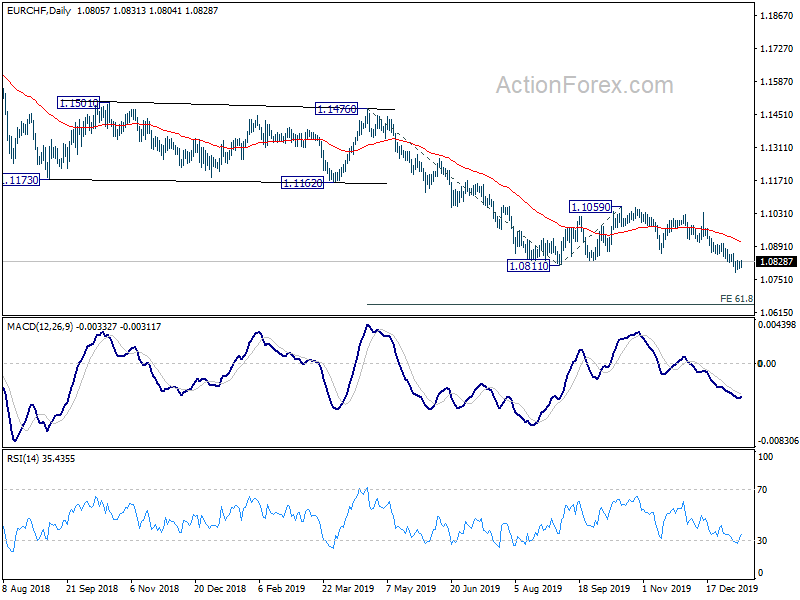Select the 1.10590 price label
The height and width of the screenshot is (600, 800).
(x=590, y=207)
